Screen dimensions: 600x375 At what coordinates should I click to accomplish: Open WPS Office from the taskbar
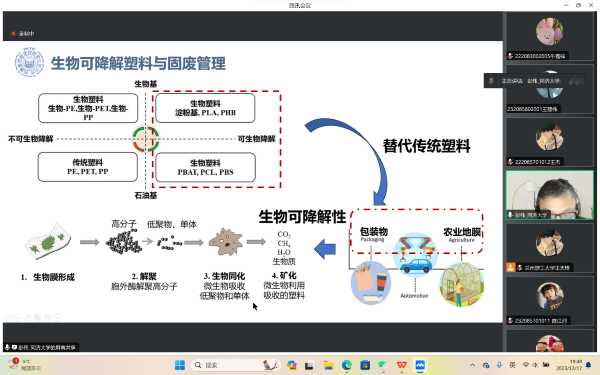401,365
